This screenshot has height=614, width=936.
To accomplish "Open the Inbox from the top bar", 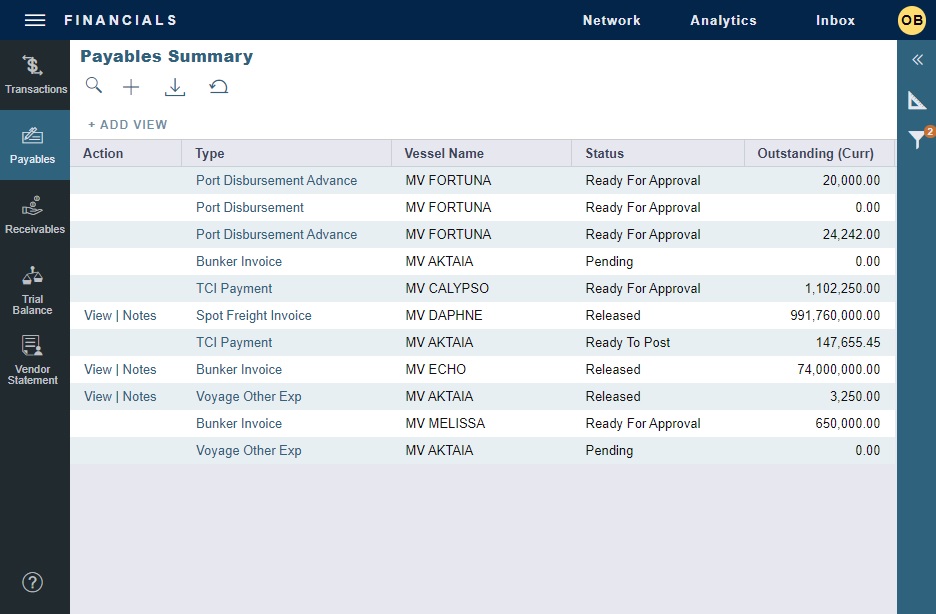I will click(835, 20).
